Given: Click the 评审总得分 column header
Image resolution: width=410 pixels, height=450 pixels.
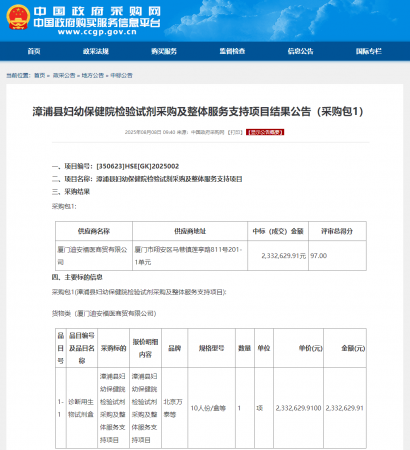Looking at the screenshot, I should click(337, 231).
